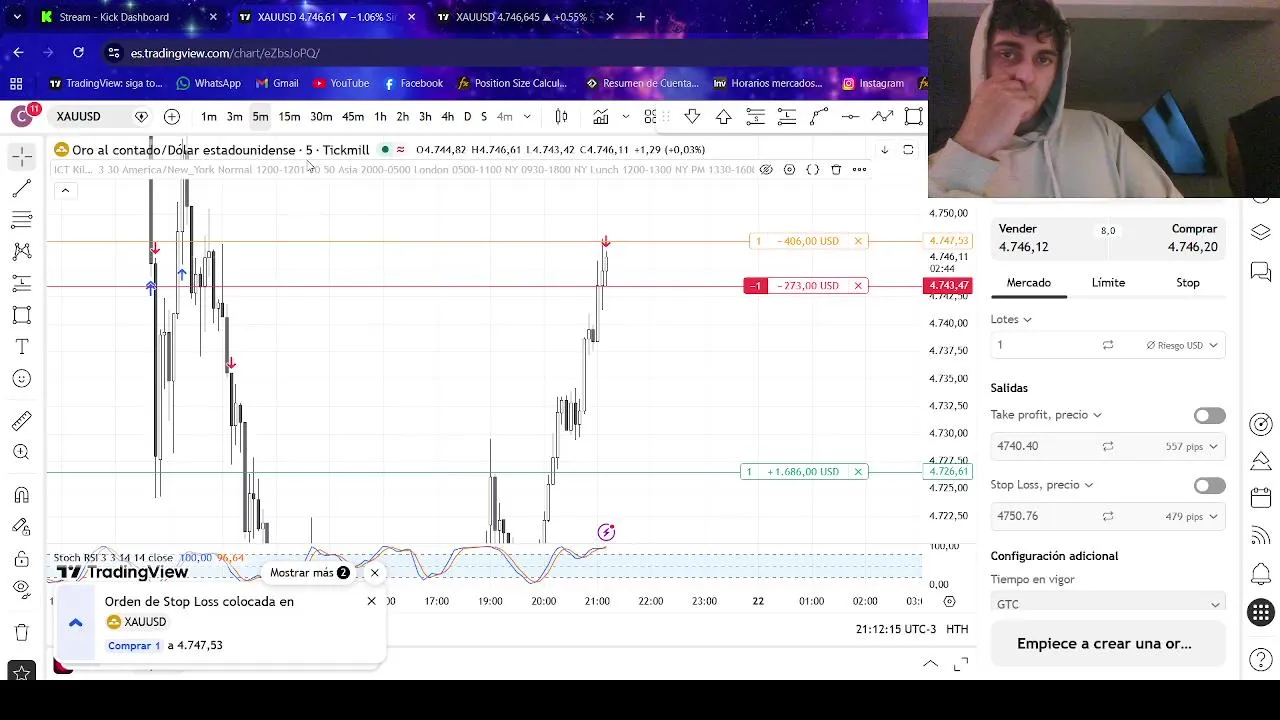Switch to the Mercado order tab
Viewport: 1280px width, 720px height.
(1028, 283)
